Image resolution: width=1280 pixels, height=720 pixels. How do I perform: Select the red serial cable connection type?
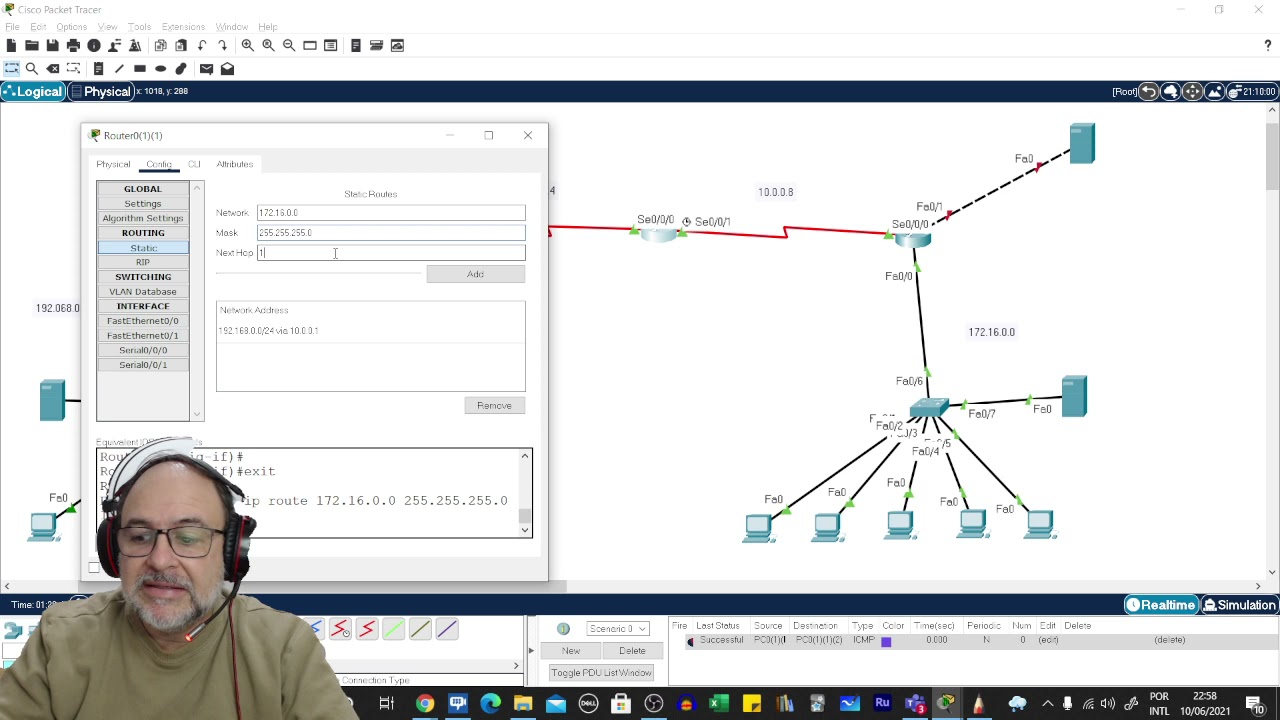367,629
